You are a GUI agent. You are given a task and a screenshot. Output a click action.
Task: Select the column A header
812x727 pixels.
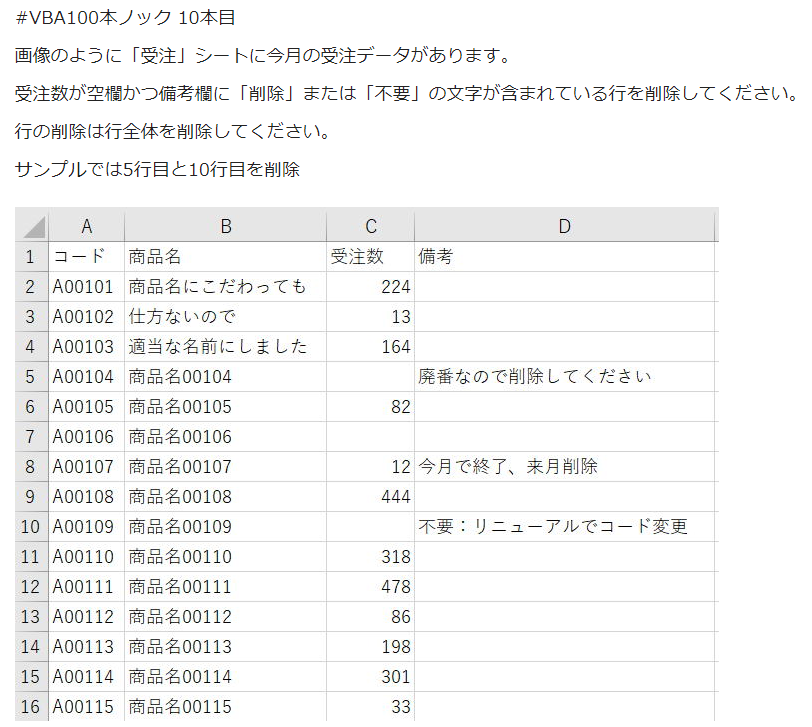tap(86, 226)
